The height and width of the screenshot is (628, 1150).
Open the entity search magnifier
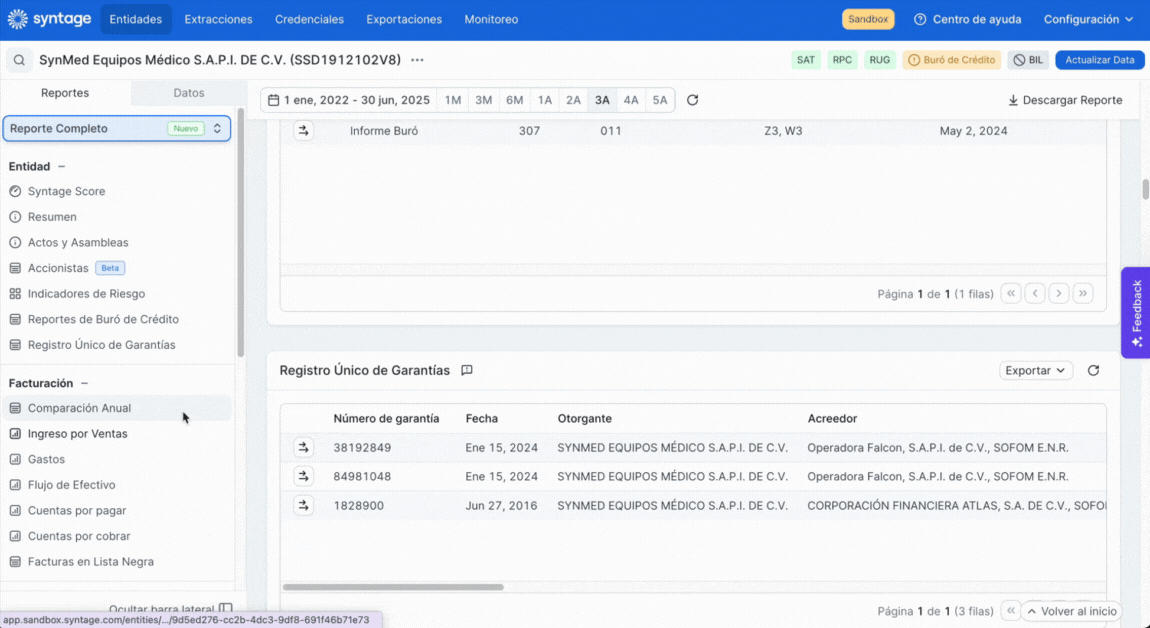click(19, 60)
